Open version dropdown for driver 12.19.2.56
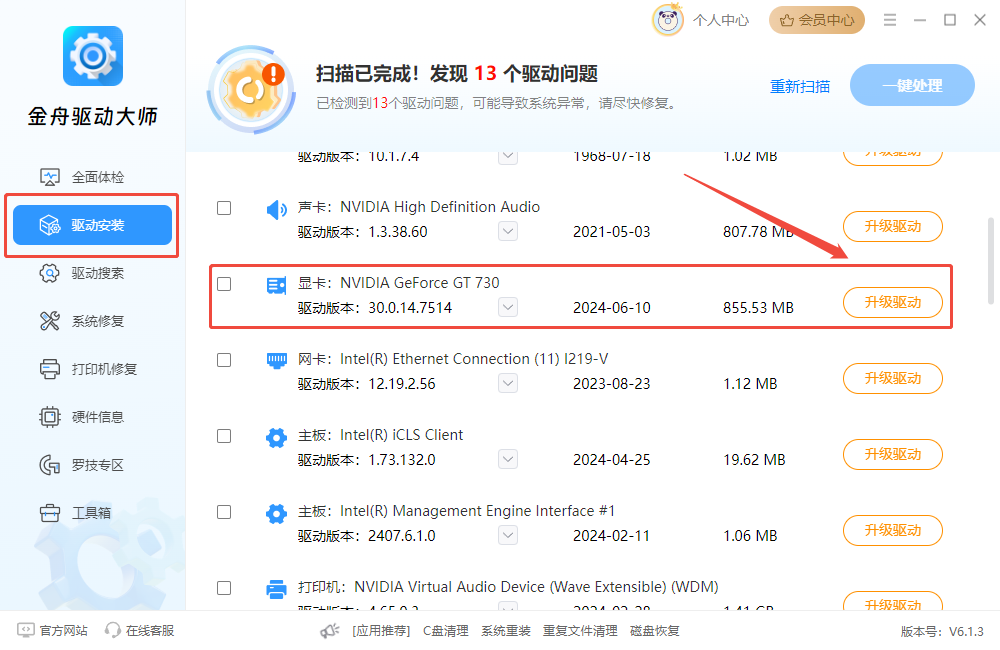The image size is (1000, 650). (x=508, y=383)
